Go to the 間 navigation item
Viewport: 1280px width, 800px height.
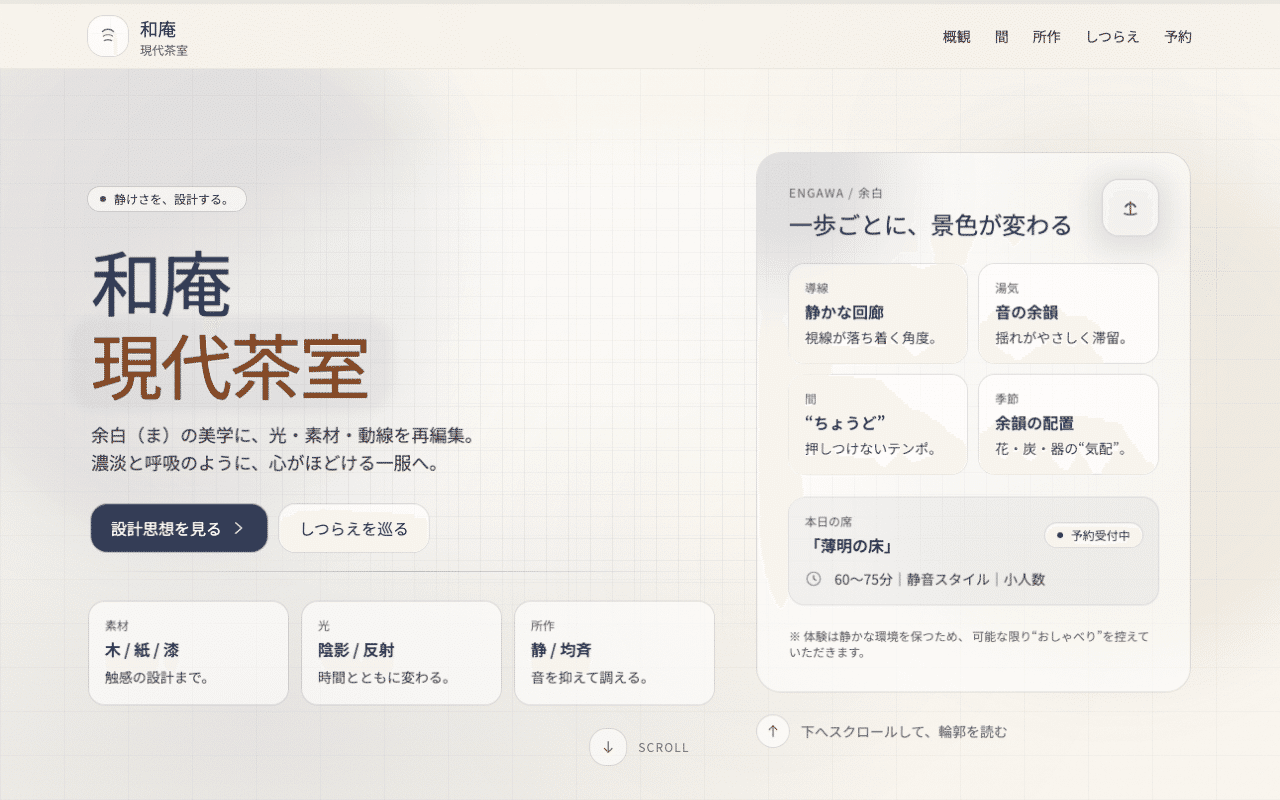[1001, 37]
